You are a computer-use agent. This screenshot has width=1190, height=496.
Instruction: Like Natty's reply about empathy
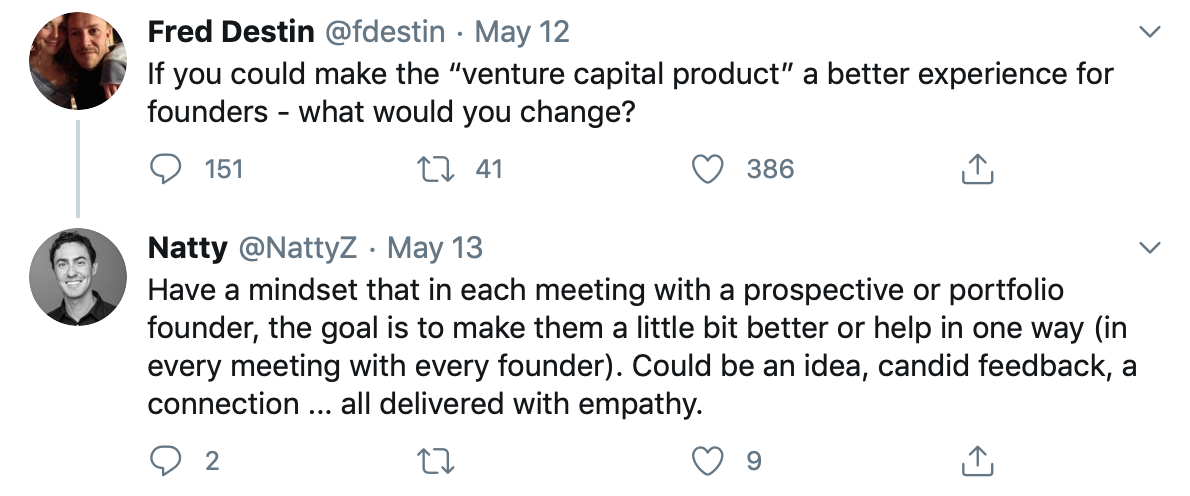[709, 461]
